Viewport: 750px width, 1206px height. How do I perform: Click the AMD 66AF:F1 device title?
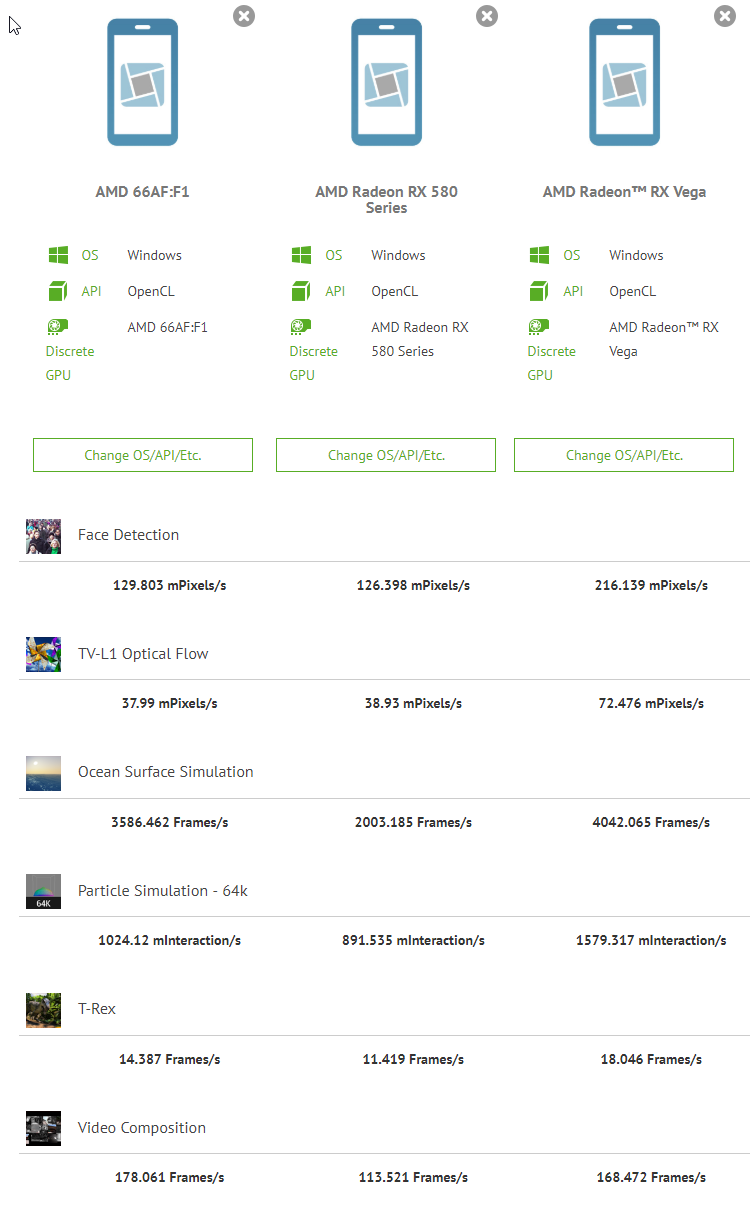pyautogui.click(x=142, y=192)
